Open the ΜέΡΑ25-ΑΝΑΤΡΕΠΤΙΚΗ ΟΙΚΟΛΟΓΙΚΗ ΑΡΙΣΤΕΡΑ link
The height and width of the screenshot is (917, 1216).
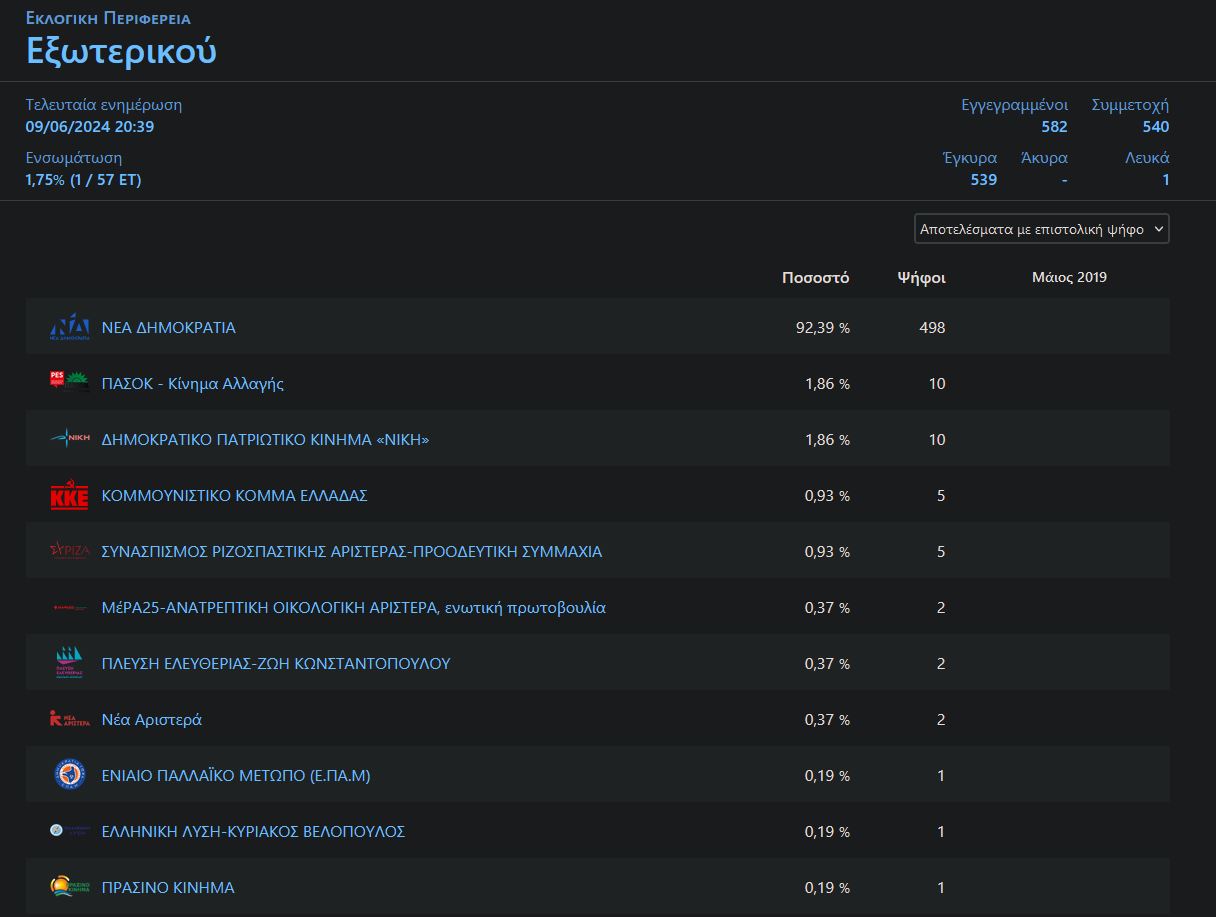pyautogui.click(x=354, y=608)
